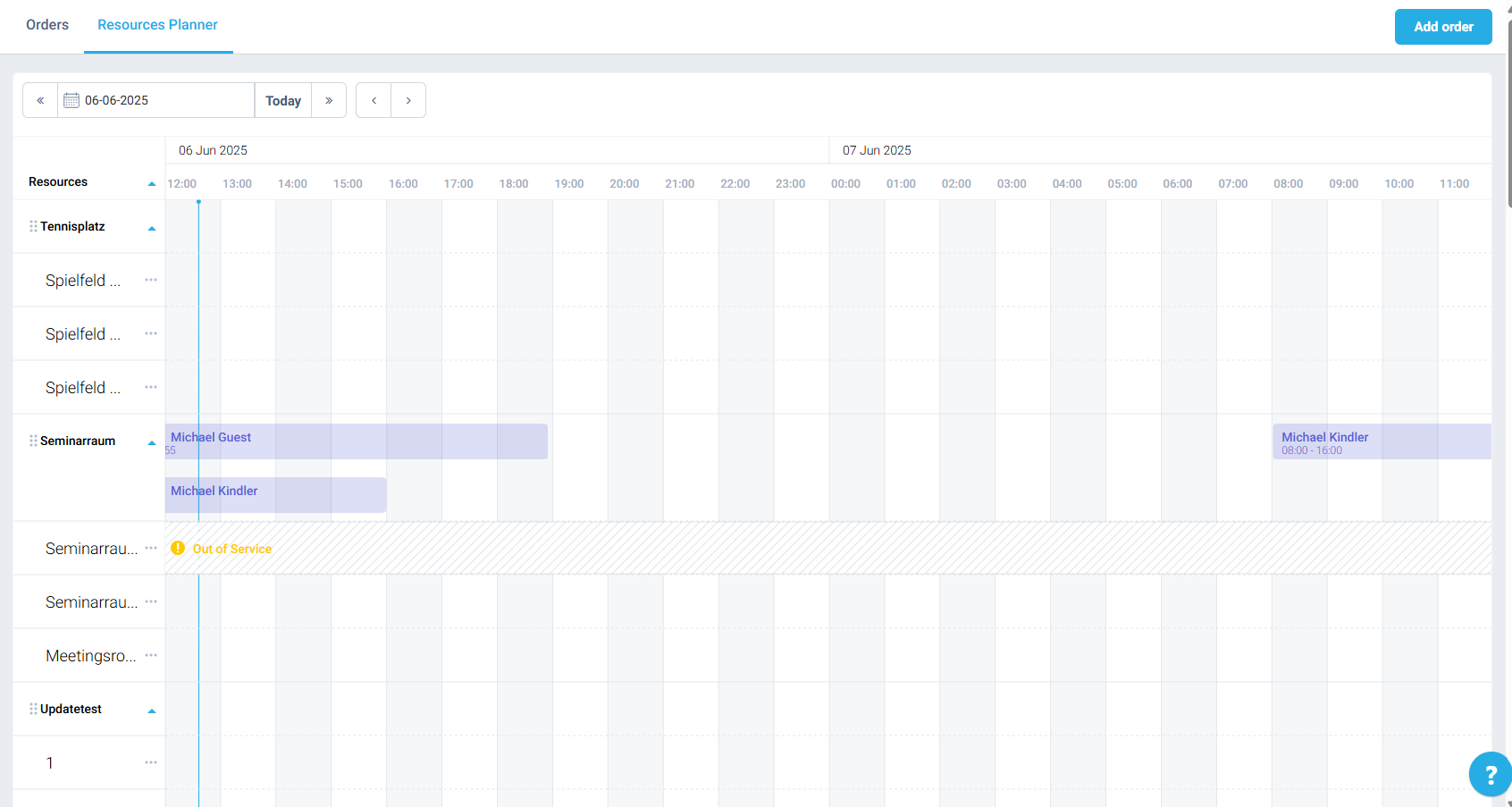Collapse the Seminarraum group
Viewport: 1512px width, 807px height.
coord(152,442)
